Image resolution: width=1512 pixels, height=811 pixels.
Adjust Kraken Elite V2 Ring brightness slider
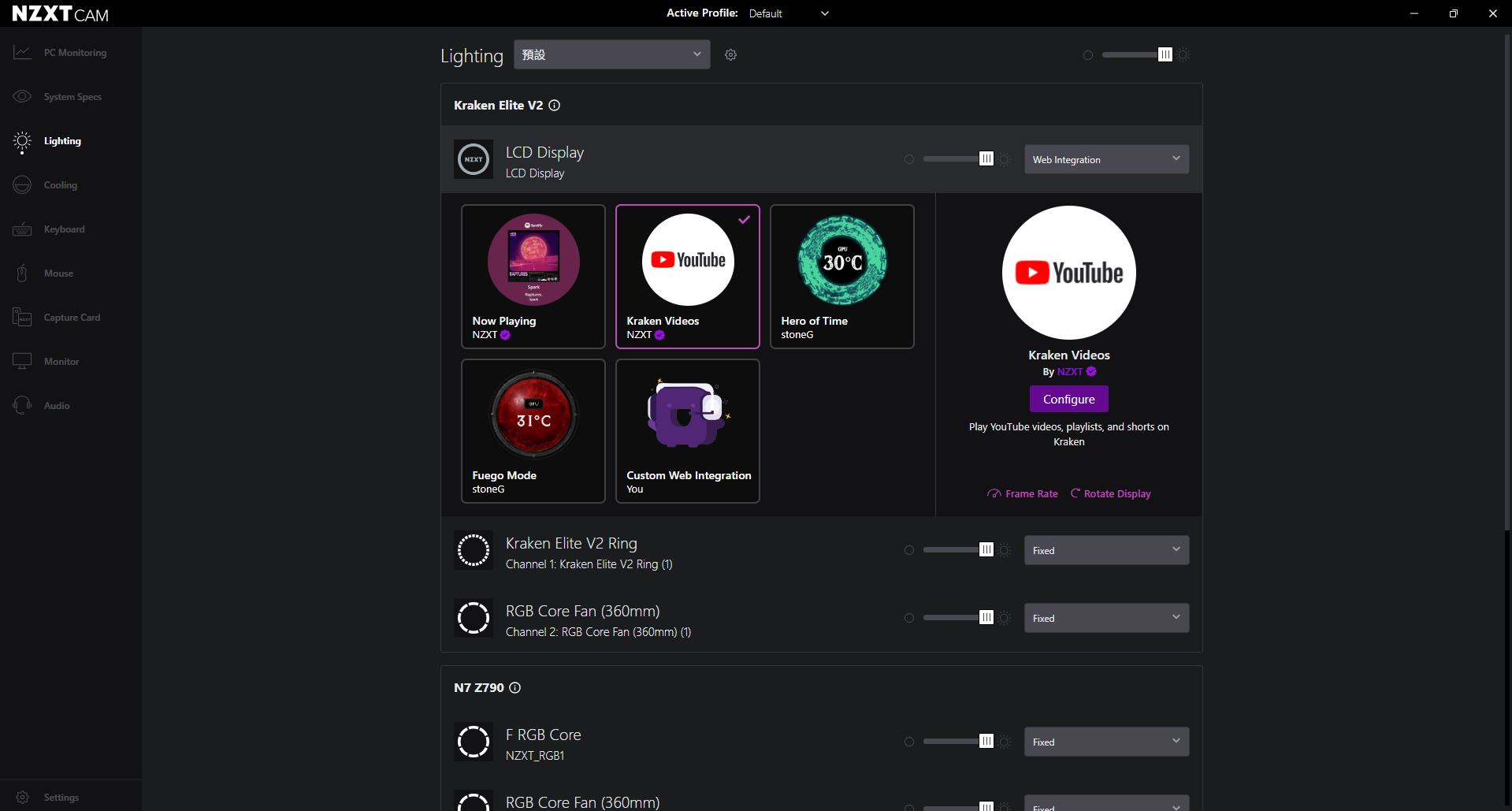[x=957, y=550]
